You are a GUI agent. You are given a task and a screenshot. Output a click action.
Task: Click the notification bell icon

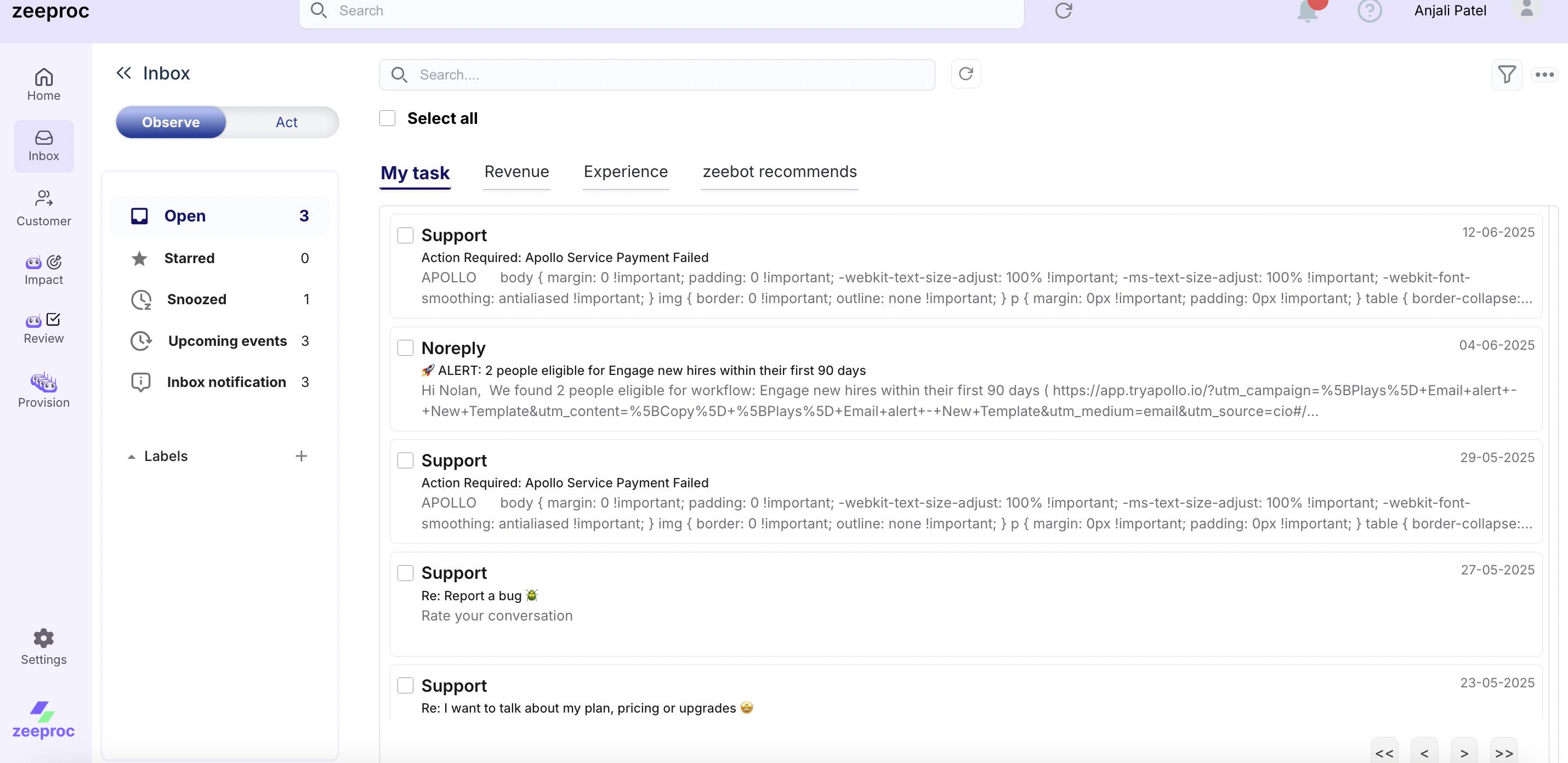(x=1308, y=11)
